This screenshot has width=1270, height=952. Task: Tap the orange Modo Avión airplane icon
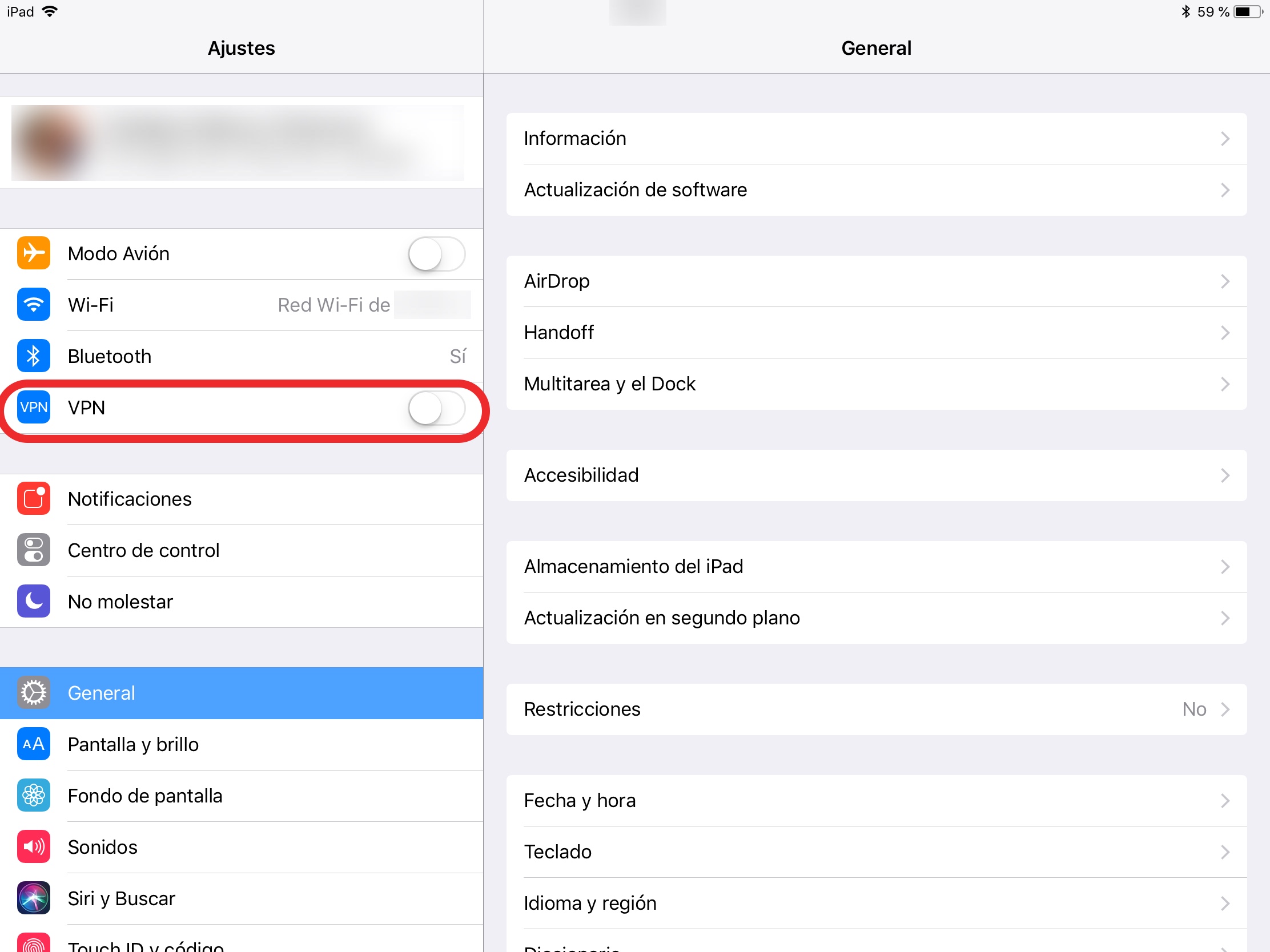(34, 253)
